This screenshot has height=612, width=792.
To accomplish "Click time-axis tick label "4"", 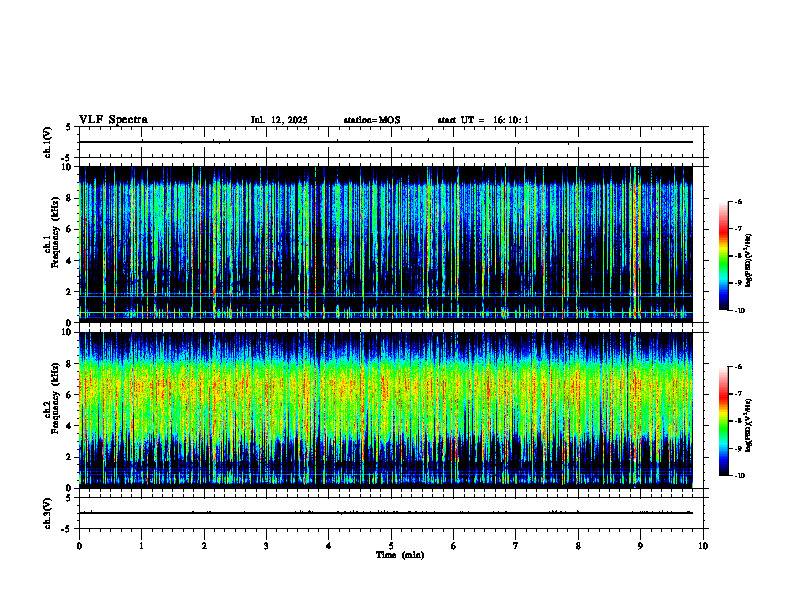I will [x=328, y=546].
